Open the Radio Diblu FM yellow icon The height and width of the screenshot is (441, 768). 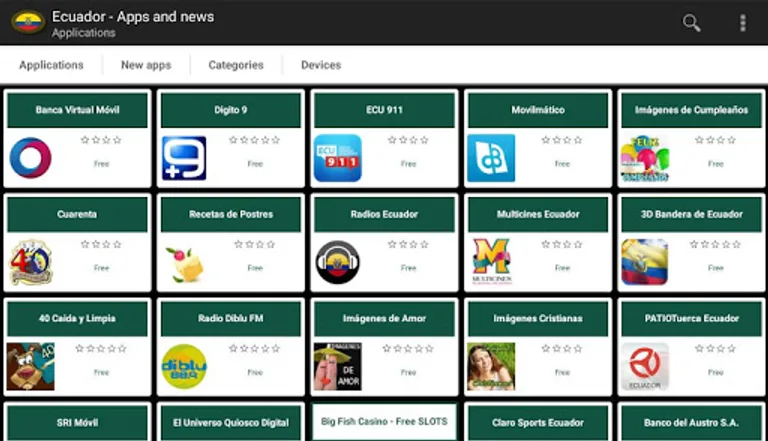click(184, 367)
